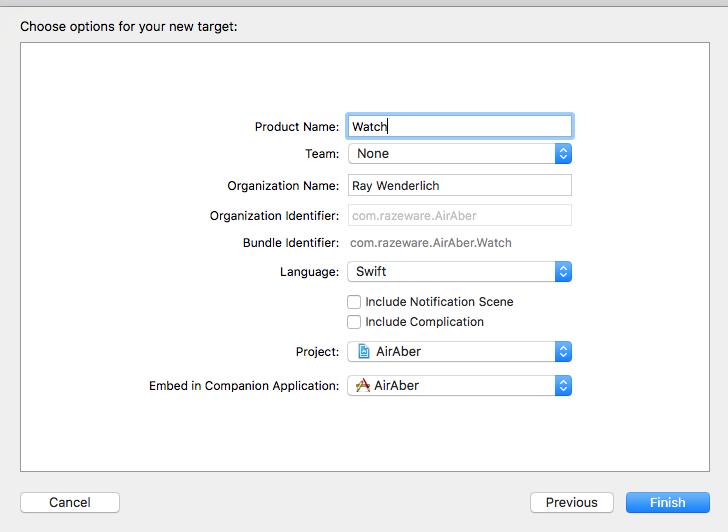
Task: Focus the Product Name text field
Action: 460,126
